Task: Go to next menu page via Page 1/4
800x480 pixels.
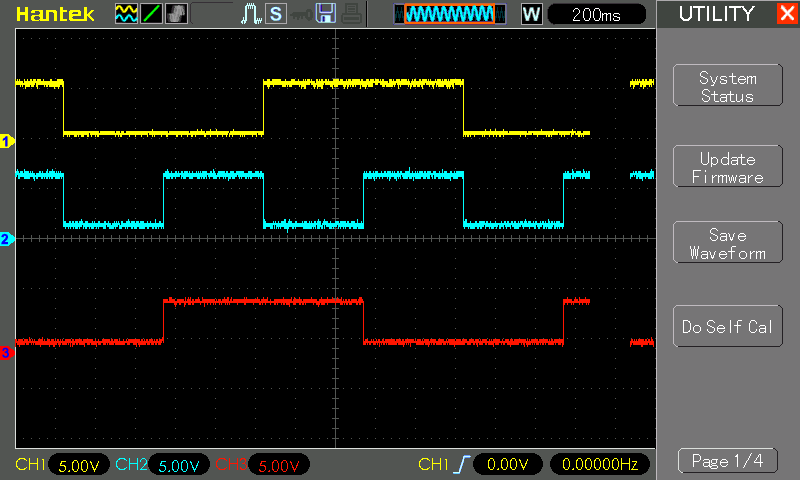Action: point(727,461)
